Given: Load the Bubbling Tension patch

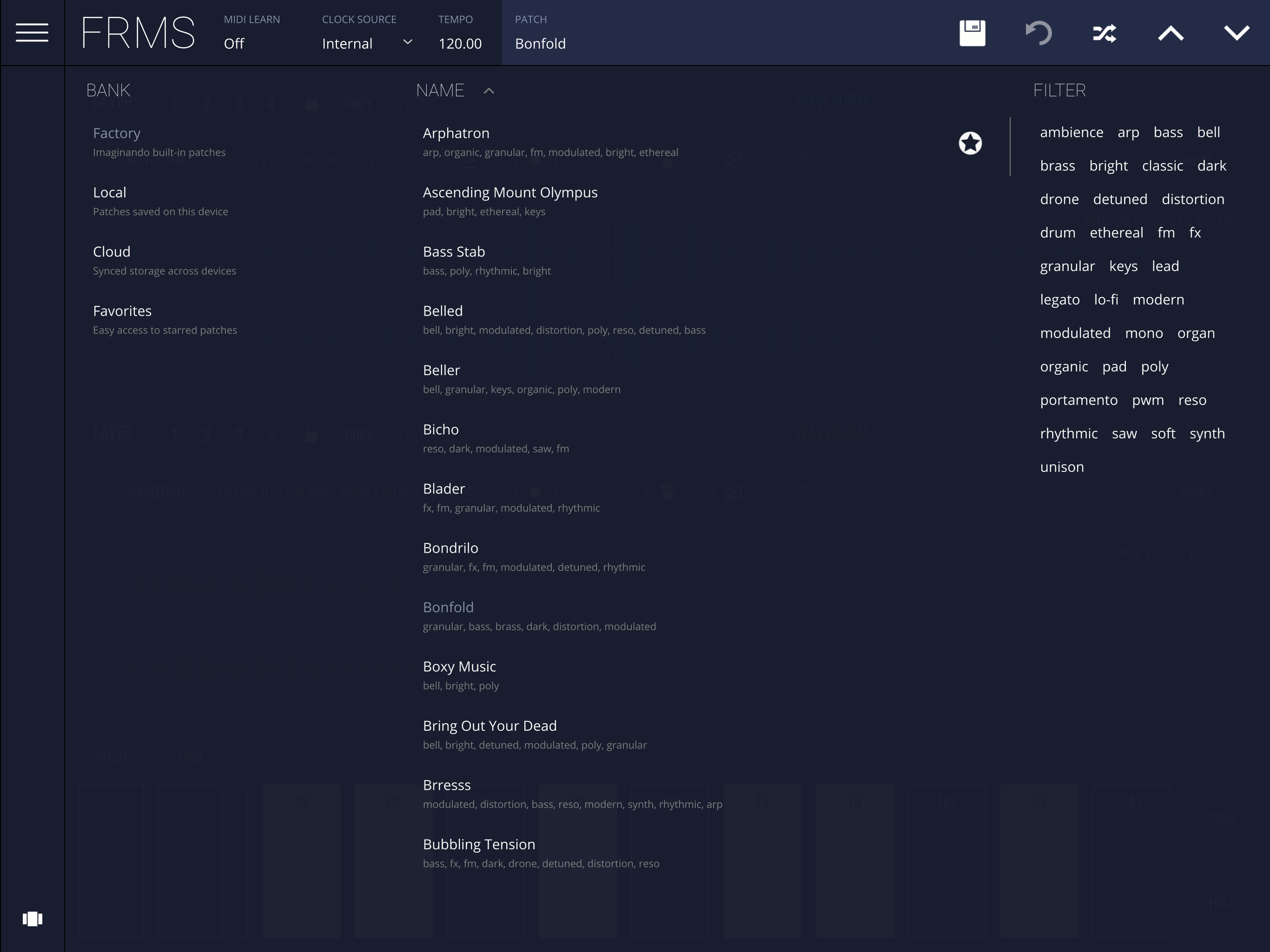Looking at the screenshot, I should coord(479,845).
